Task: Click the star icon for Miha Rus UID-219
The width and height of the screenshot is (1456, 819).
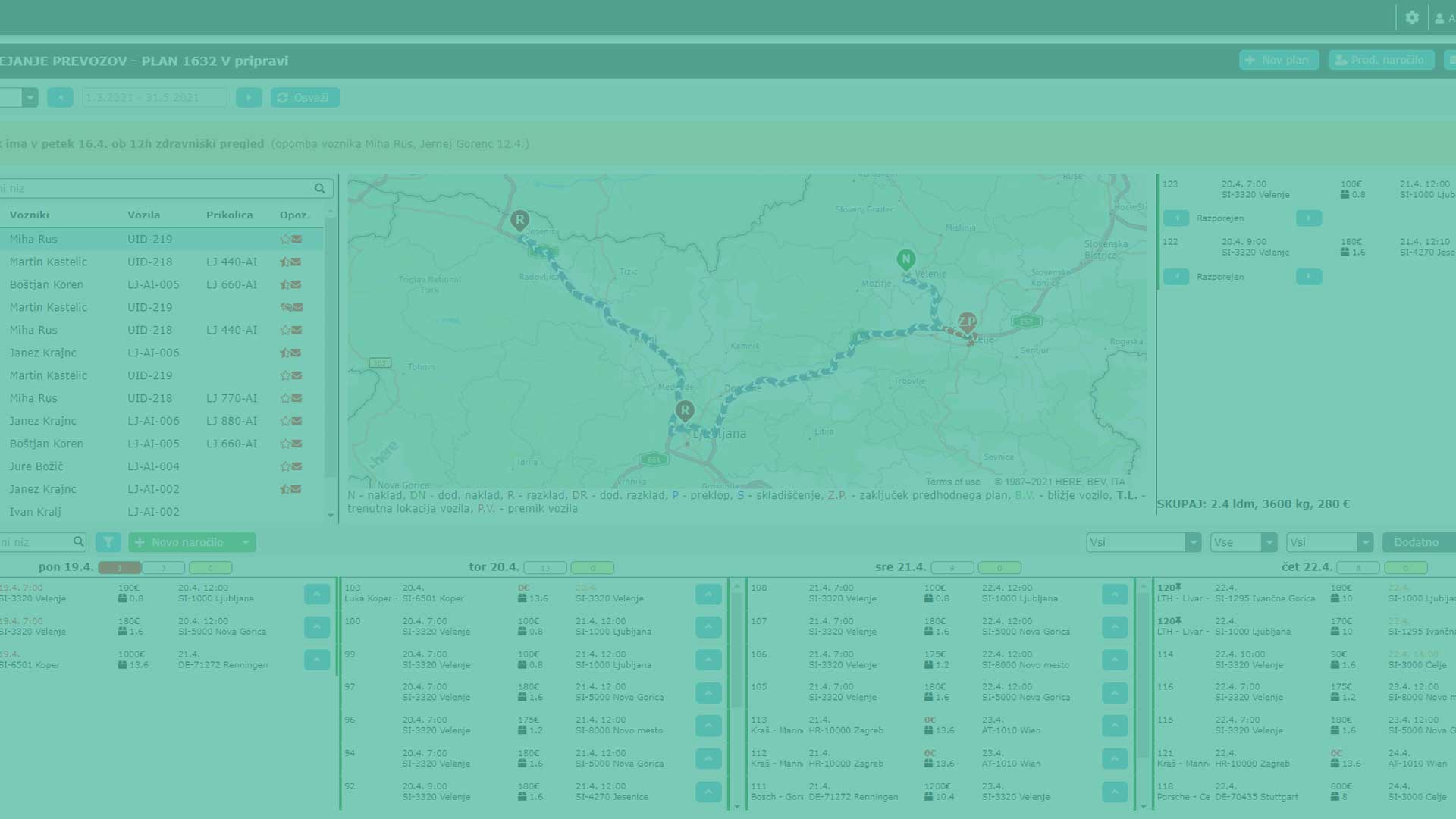Action: (x=285, y=239)
